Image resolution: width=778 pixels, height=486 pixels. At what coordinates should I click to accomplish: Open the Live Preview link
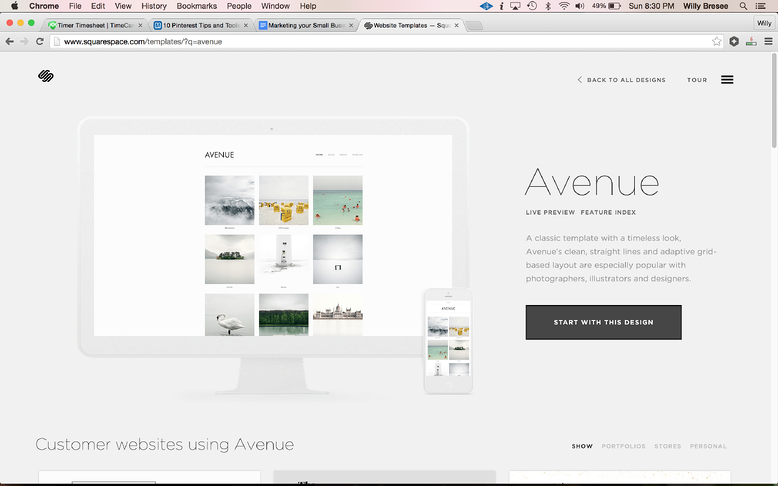[550, 212]
